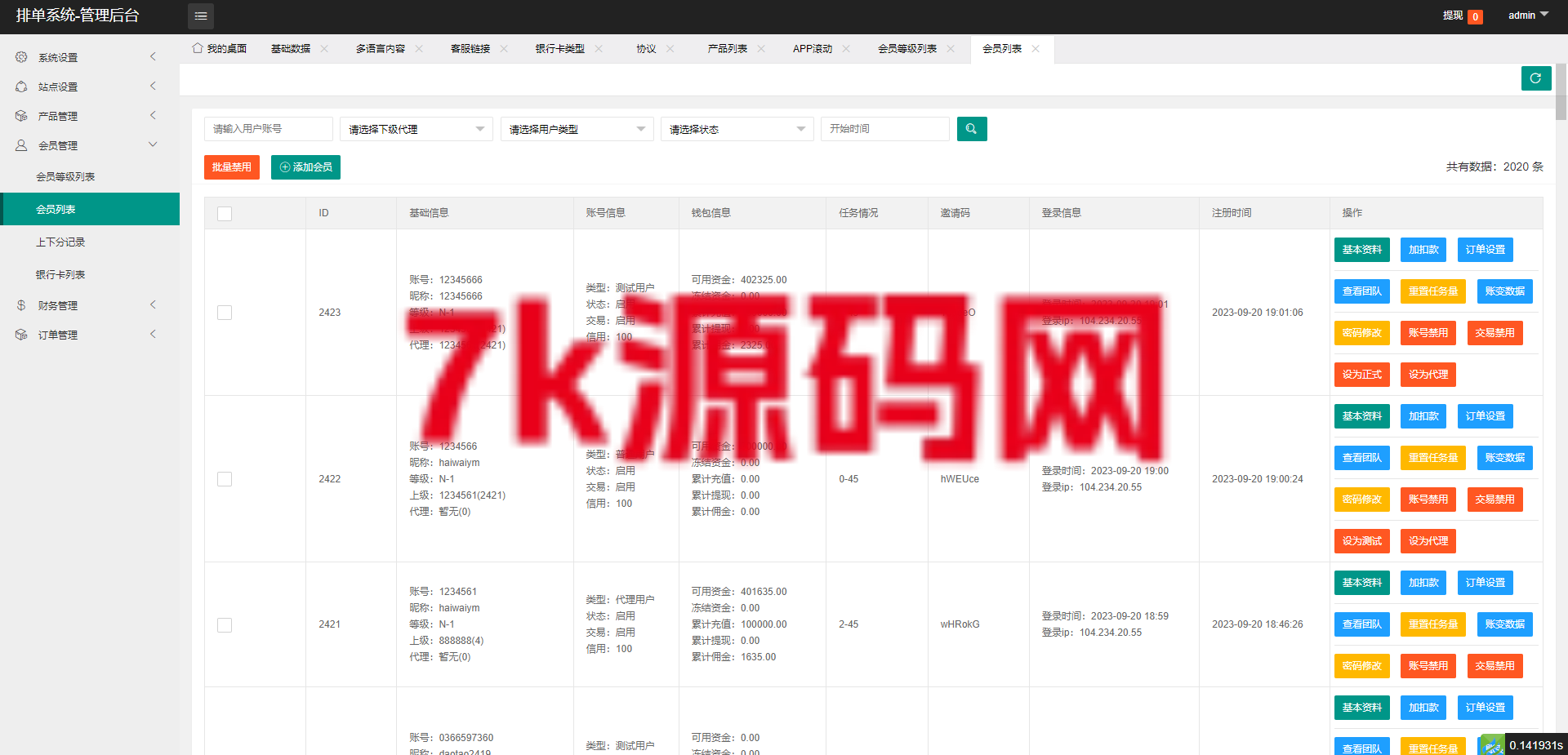Click the 产品管理 cube icon
The height and width of the screenshot is (755, 1568).
click(21, 116)
